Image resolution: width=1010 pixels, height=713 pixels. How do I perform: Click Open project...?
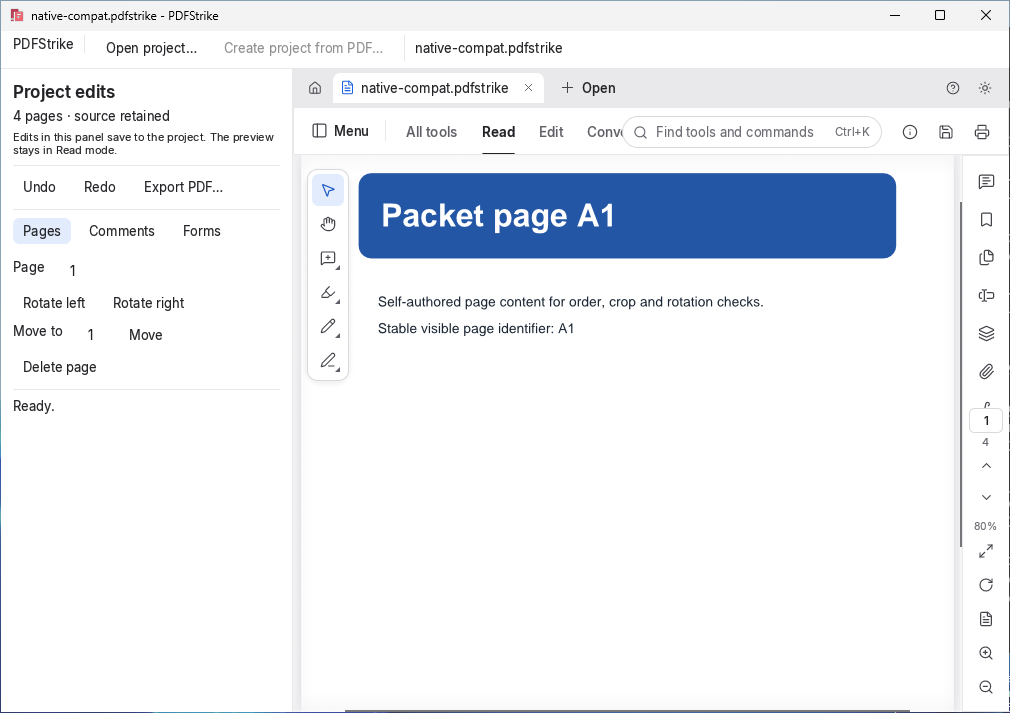point(151,48)
